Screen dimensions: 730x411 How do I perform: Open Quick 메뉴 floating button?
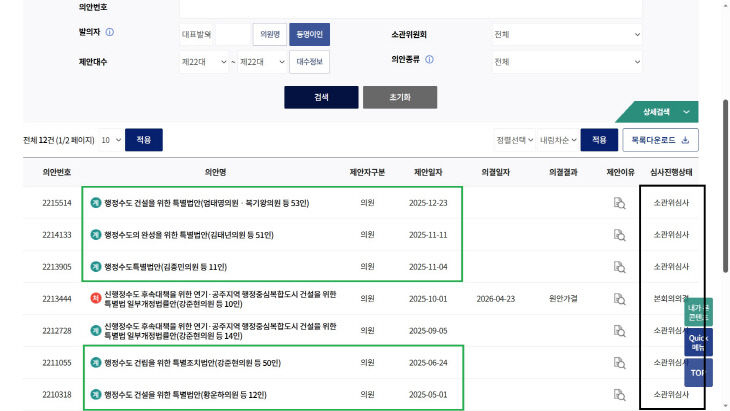tap(698, 343)
